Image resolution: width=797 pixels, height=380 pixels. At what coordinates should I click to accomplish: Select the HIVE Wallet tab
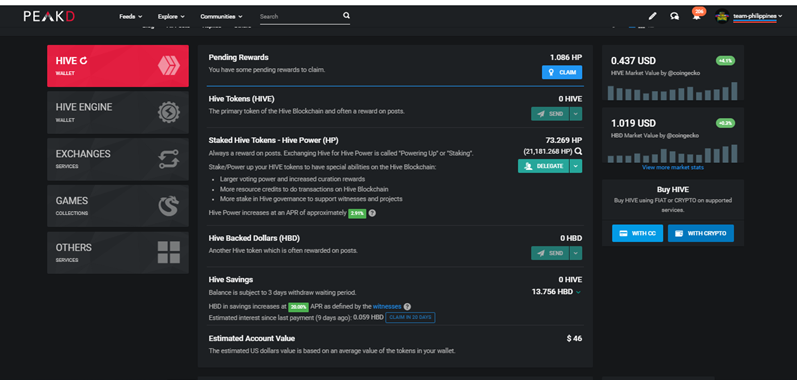tap(118, 66)
